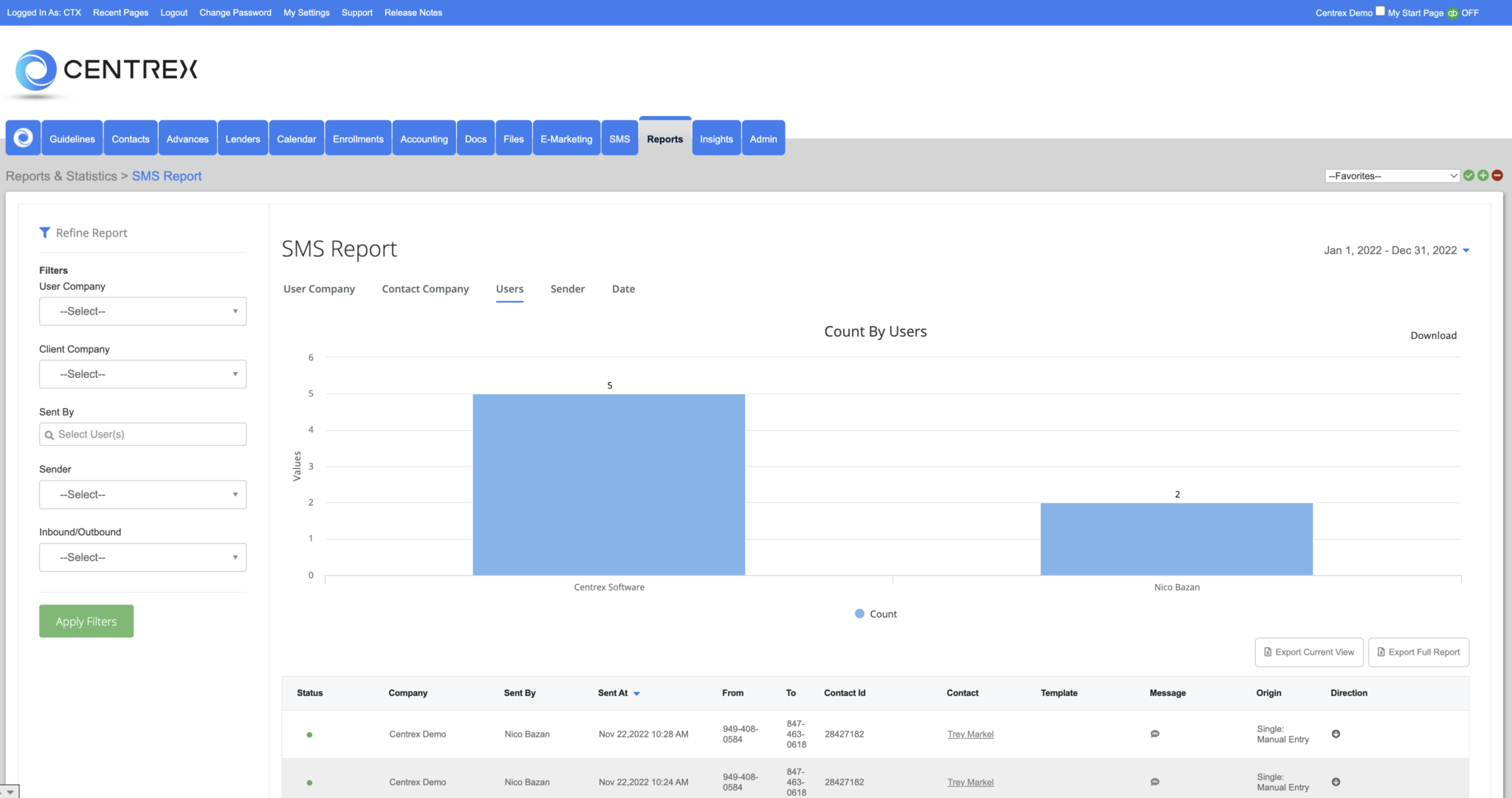Switch to the Sender tab in SMS Report
This screenshot has width=1512, height=798.
coord(567,289)
